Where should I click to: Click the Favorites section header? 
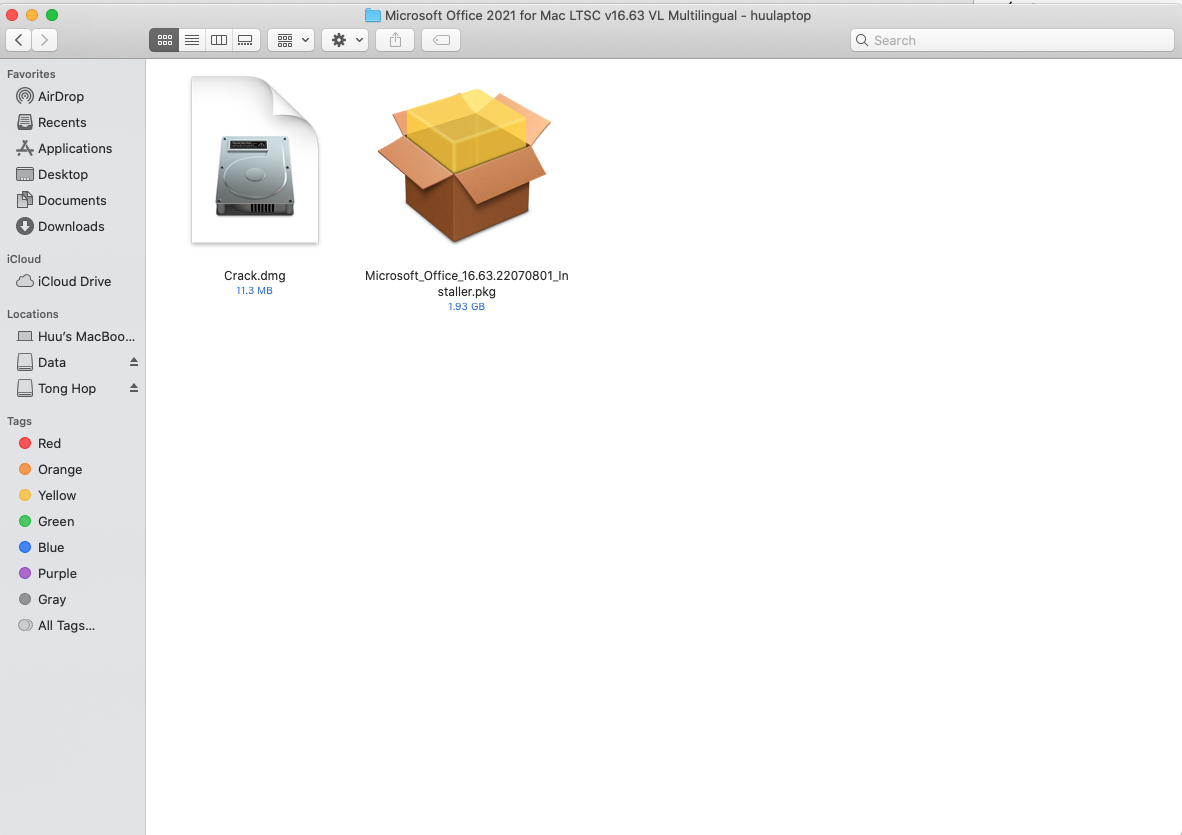(31, 74)
